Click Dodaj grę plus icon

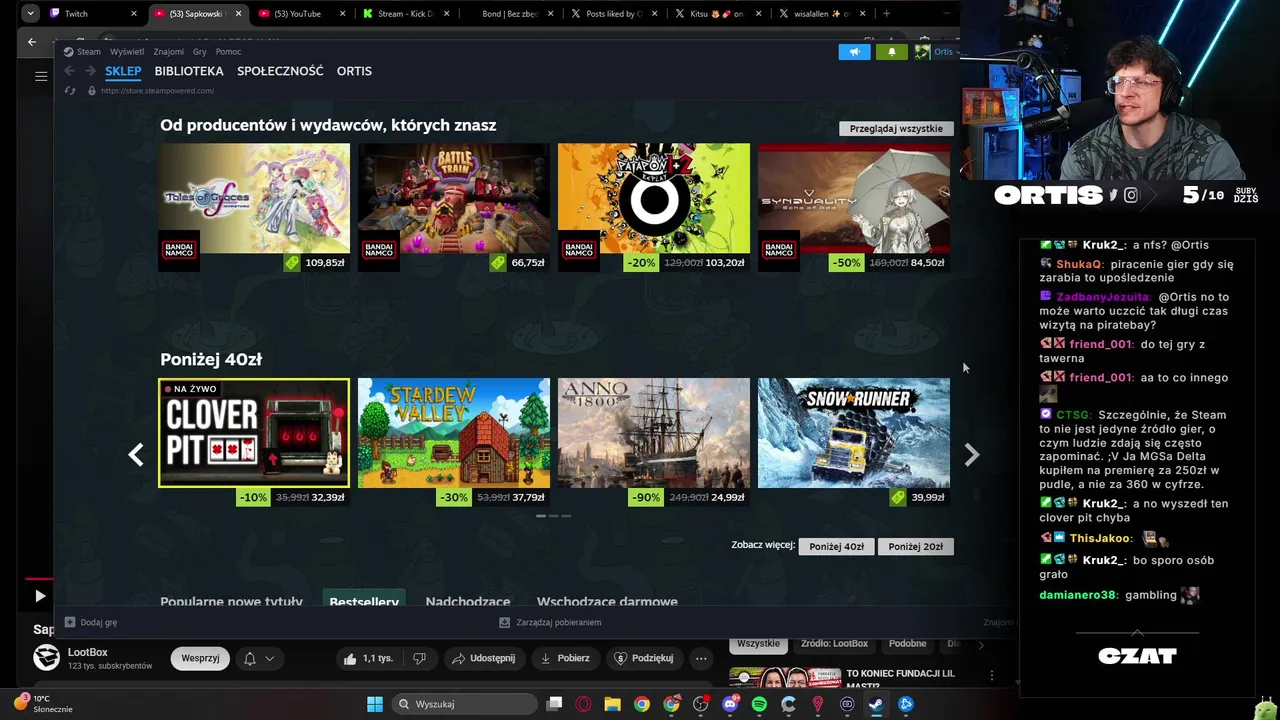click(70, 622)
